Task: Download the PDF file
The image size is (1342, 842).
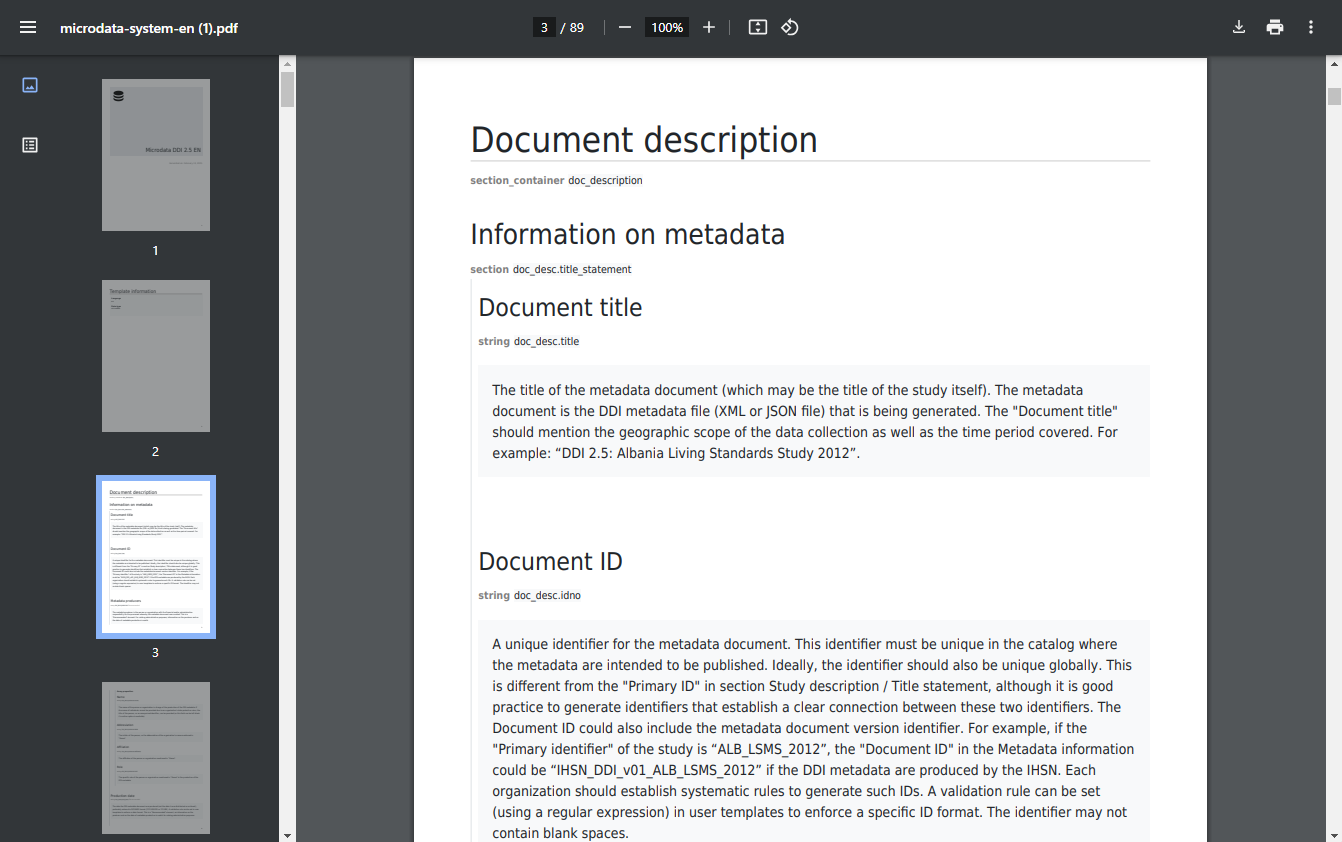Action: pos(1239,27)
